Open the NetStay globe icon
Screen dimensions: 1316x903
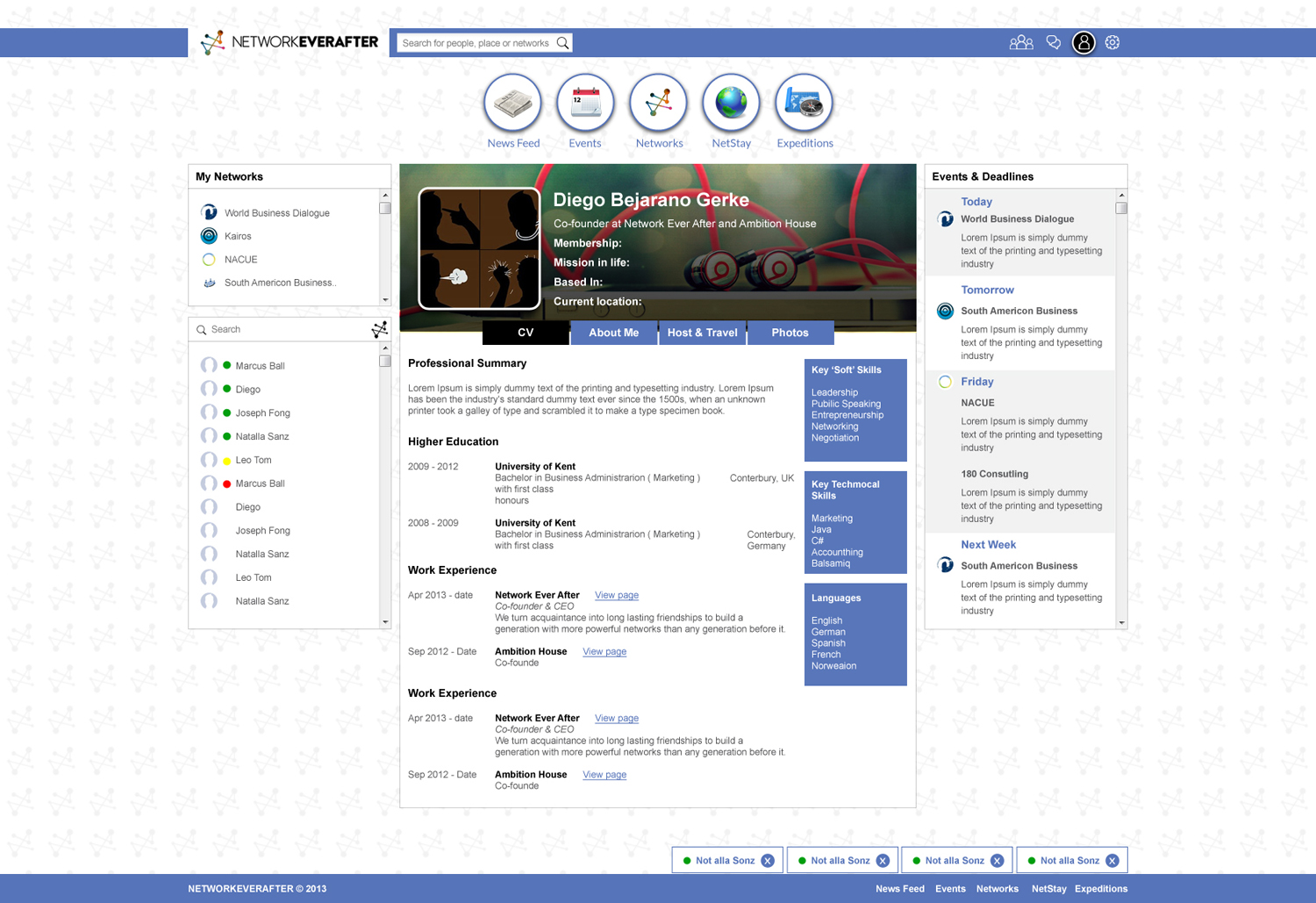coord(731,104)
